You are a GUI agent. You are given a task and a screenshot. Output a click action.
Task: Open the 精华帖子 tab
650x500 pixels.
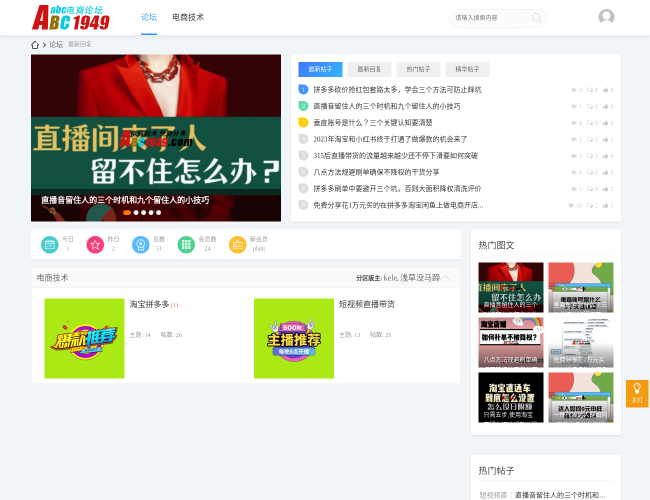coord(467,70)
